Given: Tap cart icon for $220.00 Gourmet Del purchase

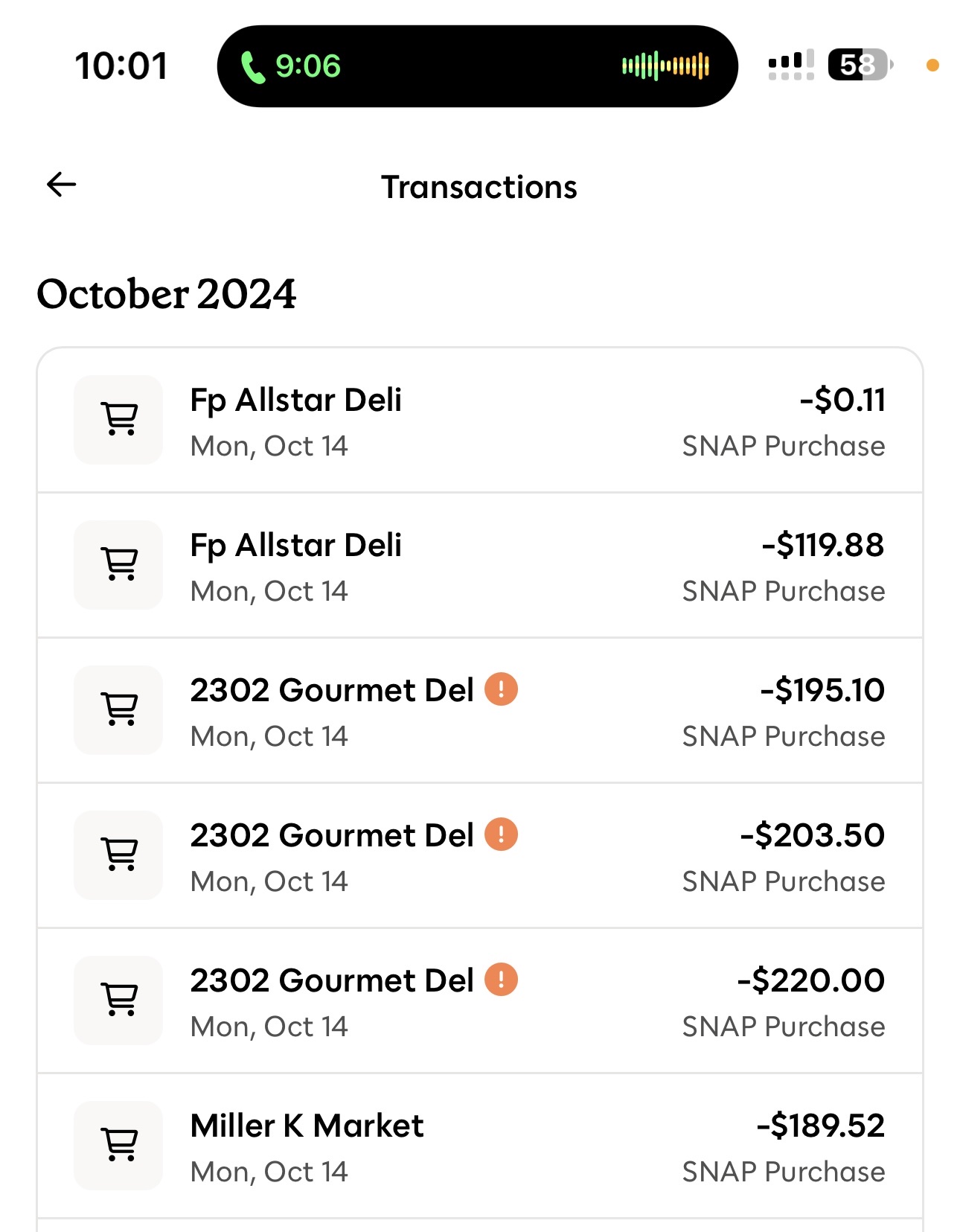Looking at the screenshot, I should [118, 1000].
